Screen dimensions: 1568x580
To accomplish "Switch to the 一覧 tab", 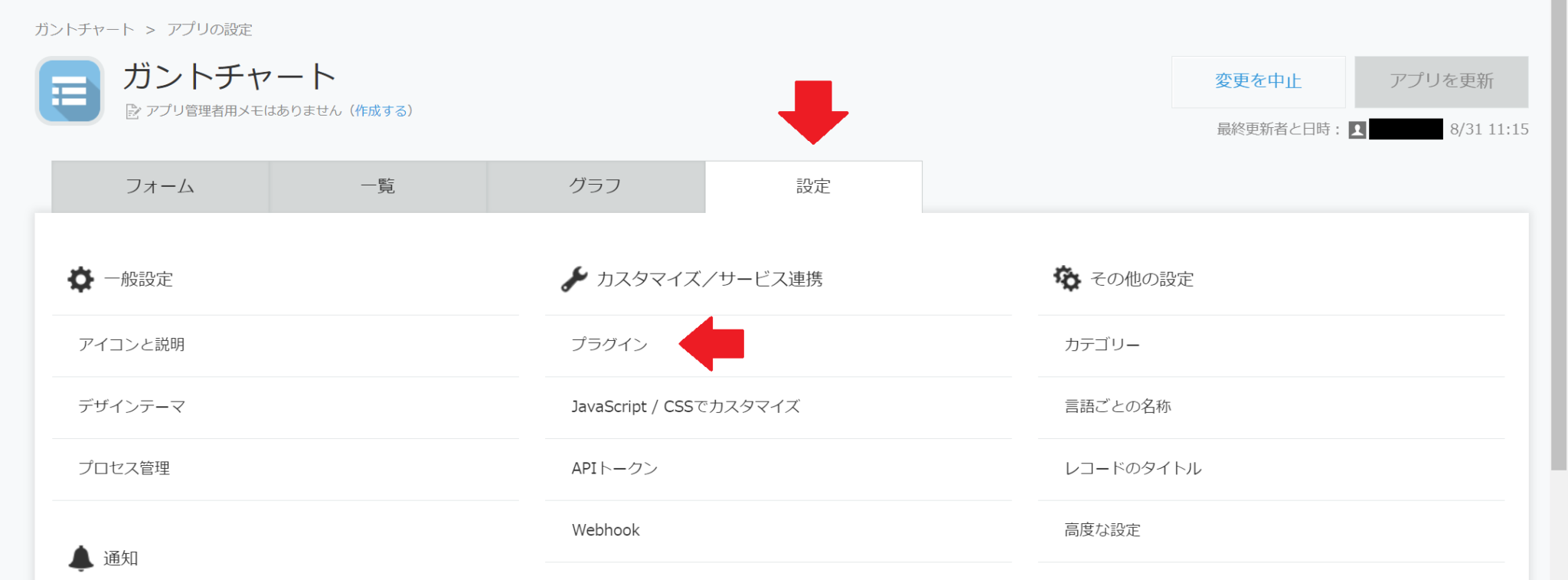I will [x=377, y=187].
